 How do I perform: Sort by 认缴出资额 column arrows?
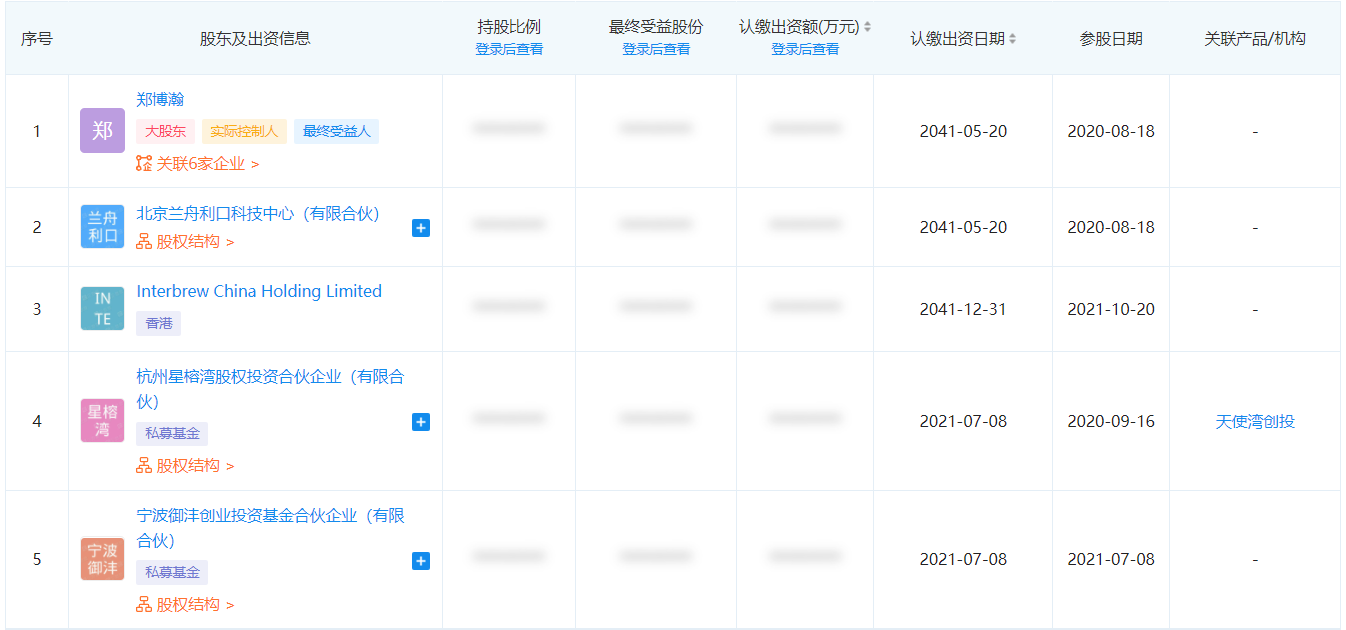click(867, 27)
